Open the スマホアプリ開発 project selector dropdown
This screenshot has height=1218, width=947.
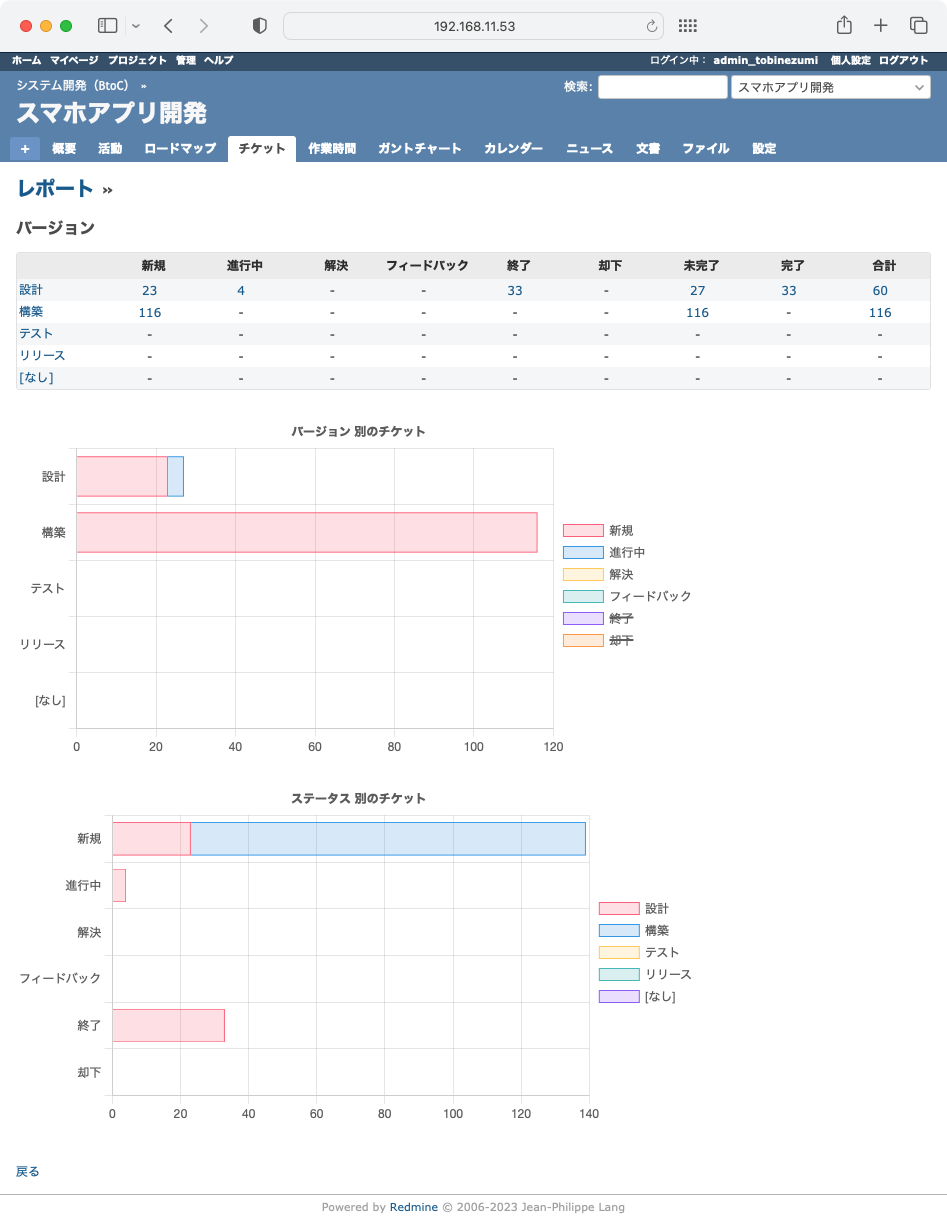pyautogui.click(x=831, y=87)
